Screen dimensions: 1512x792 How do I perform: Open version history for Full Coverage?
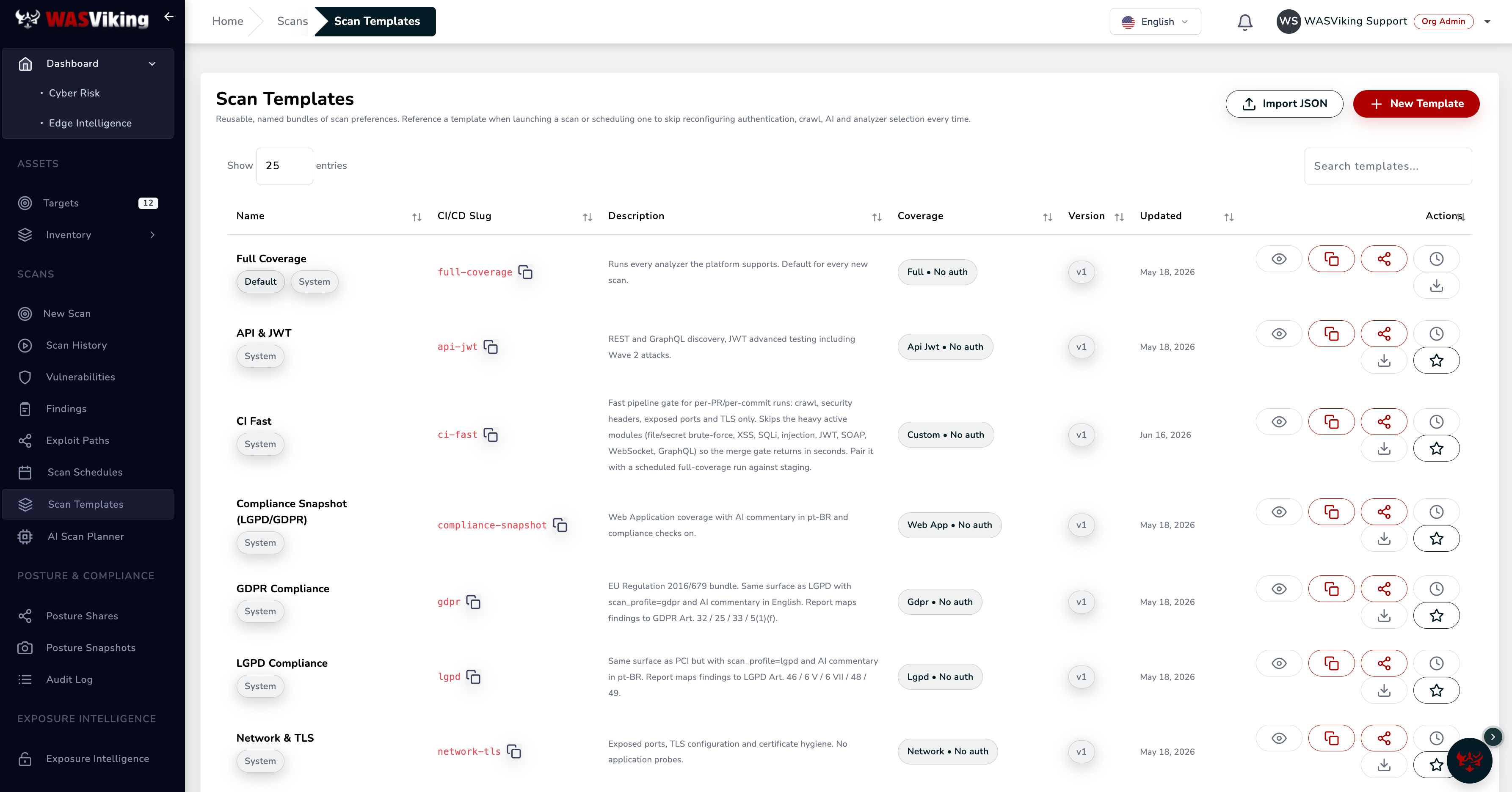pyautogui.click(x=1436, y=259)
